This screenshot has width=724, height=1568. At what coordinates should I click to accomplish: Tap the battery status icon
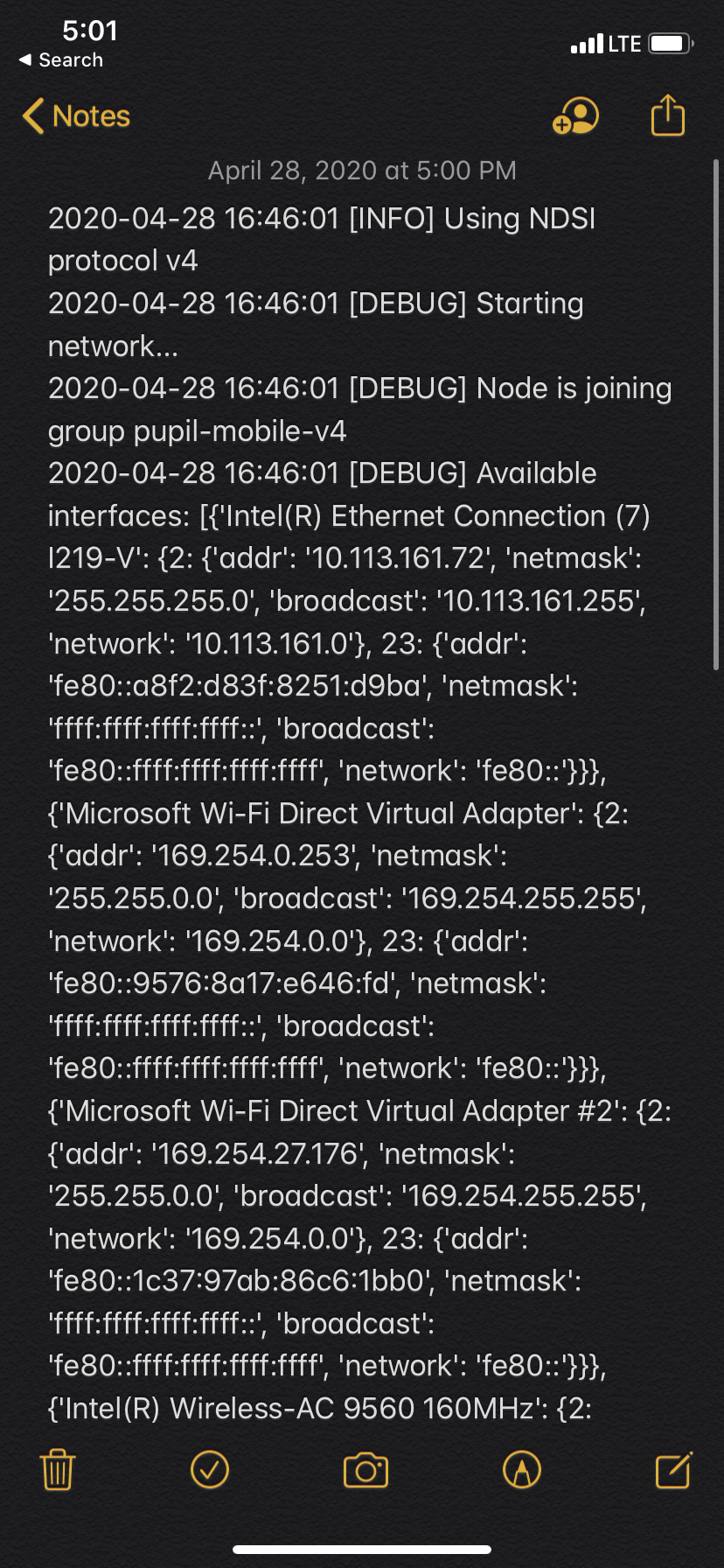(x=672, y=43)
